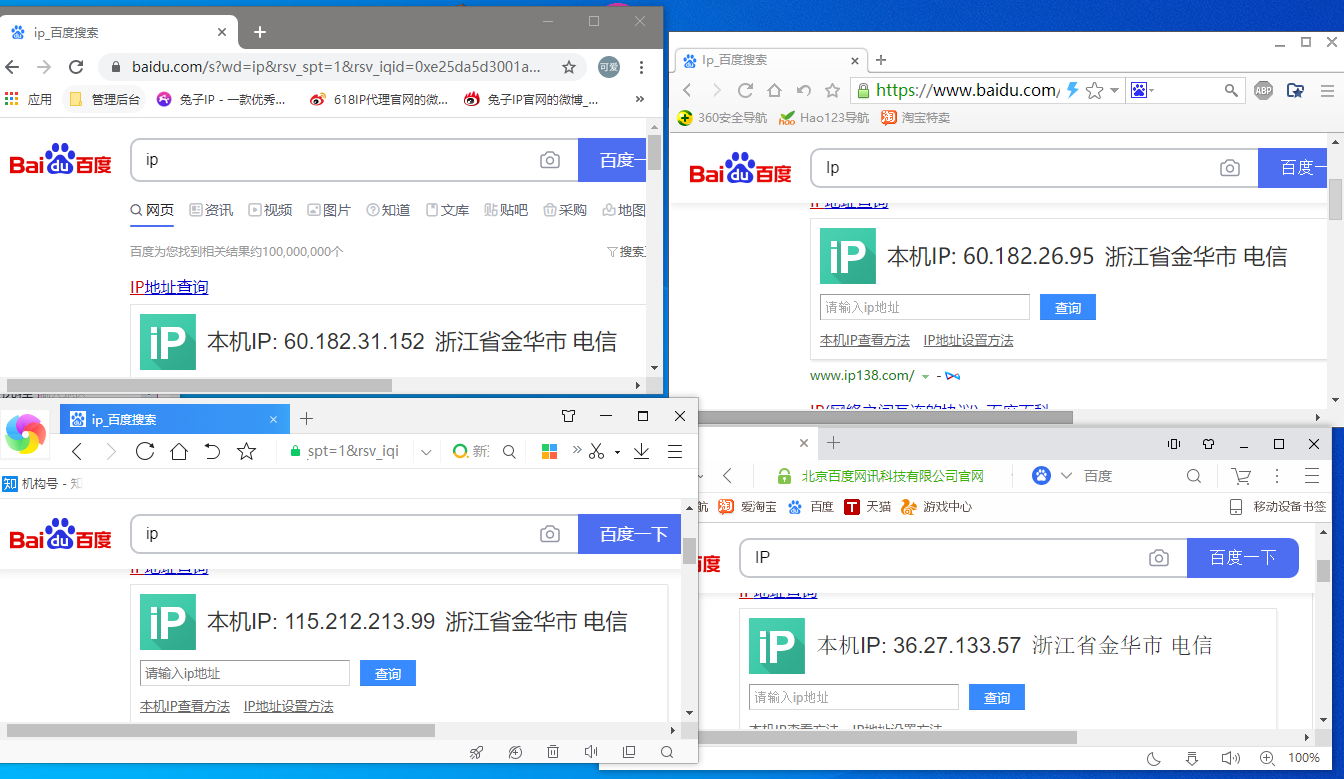1344x779 pixels.
Task: Enable night mode with the moon icon
Action: (1153, 759)
